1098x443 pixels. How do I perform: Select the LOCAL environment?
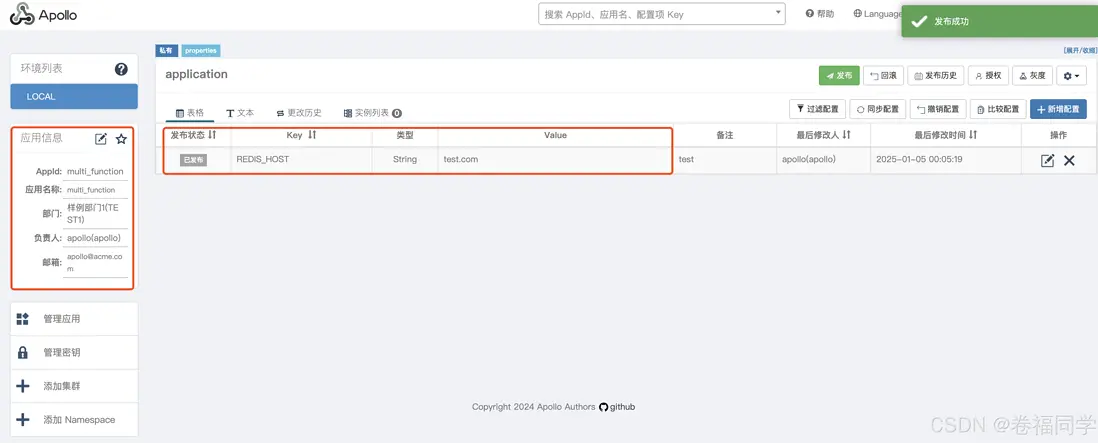[x=74, y=97]
